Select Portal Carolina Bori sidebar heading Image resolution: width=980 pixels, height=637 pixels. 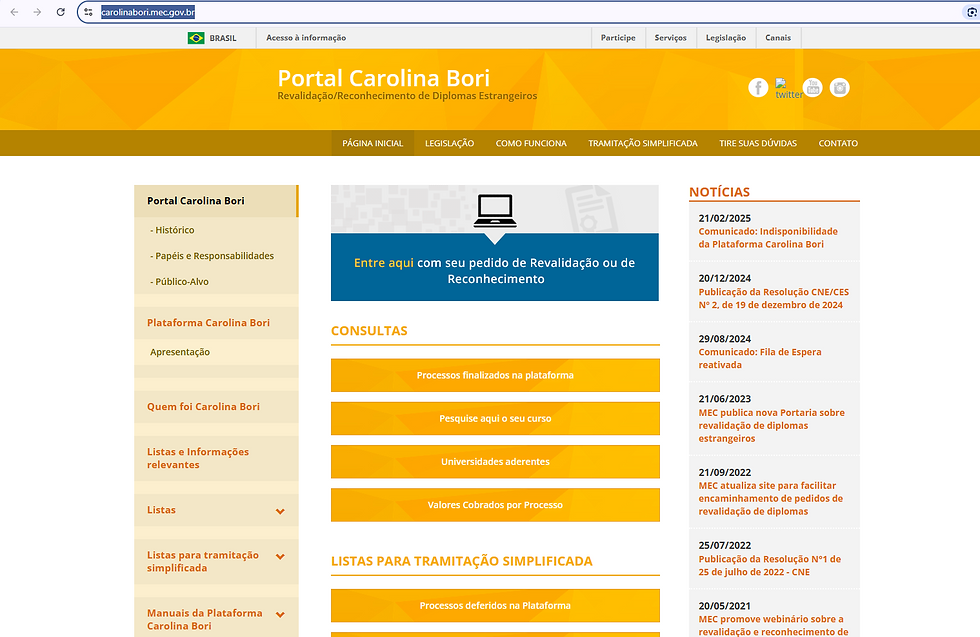pyautogui.click(x=216, y=201)
